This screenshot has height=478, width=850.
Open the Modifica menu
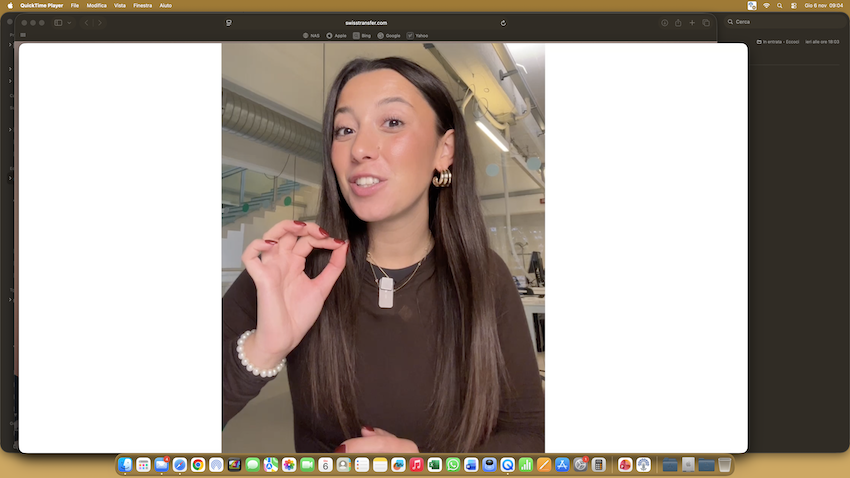[97, 5]
